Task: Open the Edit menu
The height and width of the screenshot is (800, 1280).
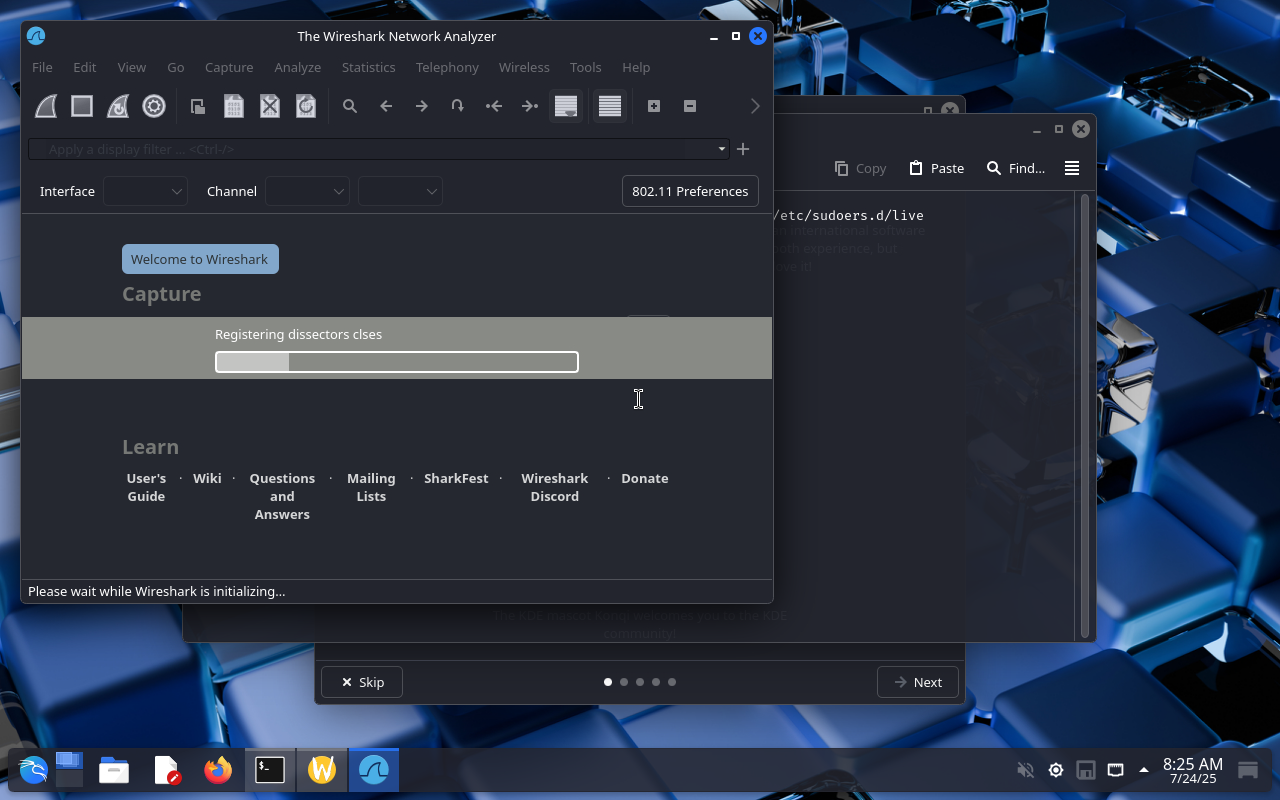Action: pyautogui.click(x=84, y=67)
